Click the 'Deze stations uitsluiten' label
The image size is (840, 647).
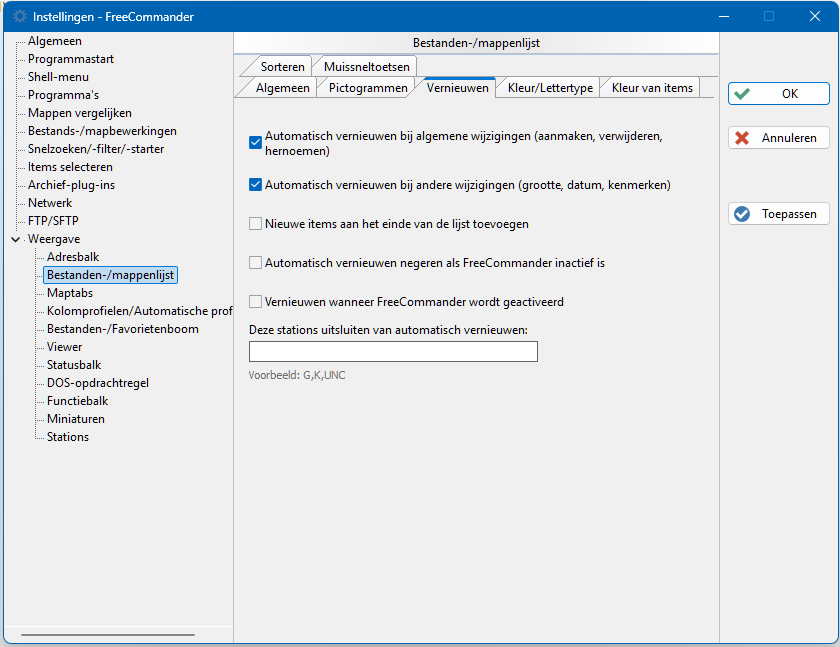coord(388,330)
